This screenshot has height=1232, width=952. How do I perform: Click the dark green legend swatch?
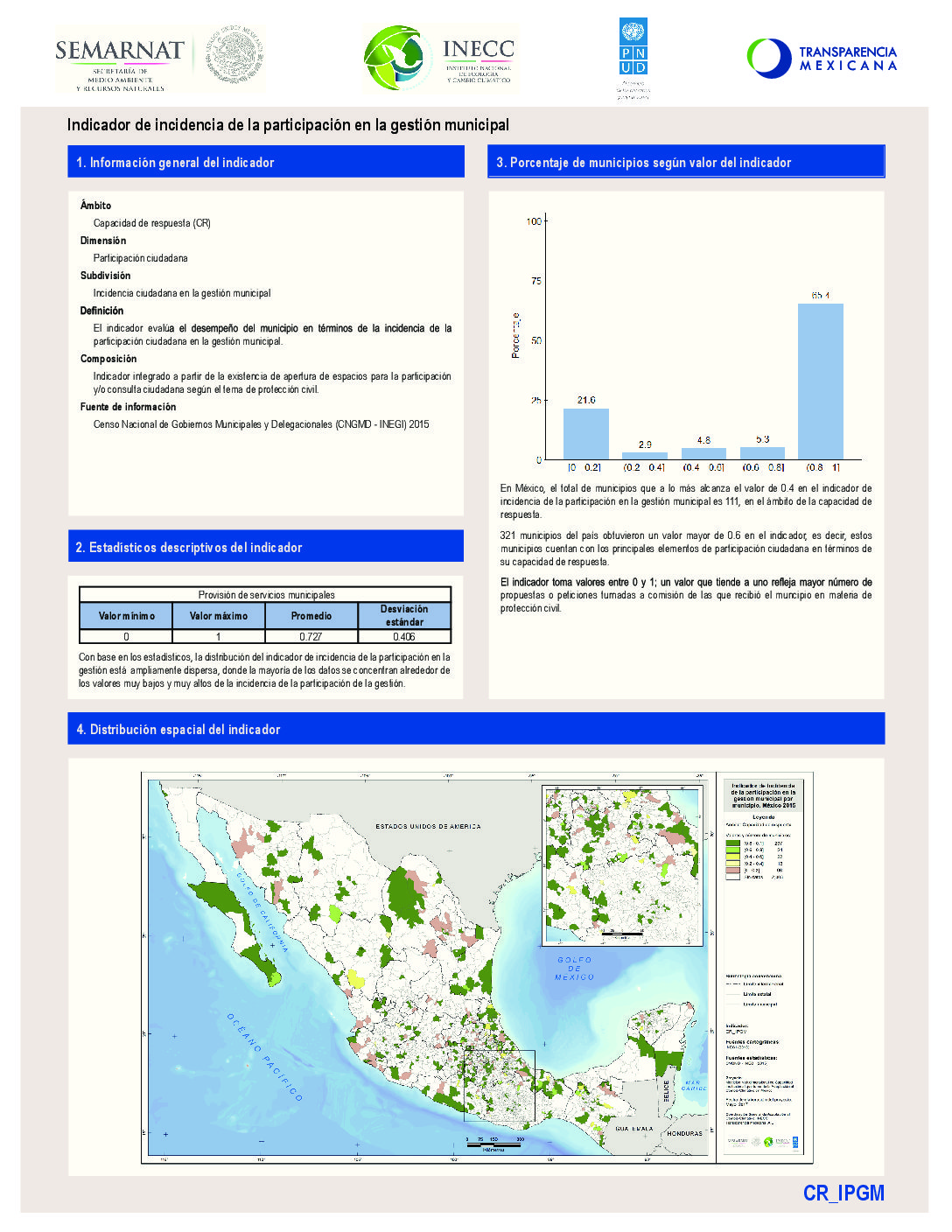pyautogui.click(x=732, y=843)
